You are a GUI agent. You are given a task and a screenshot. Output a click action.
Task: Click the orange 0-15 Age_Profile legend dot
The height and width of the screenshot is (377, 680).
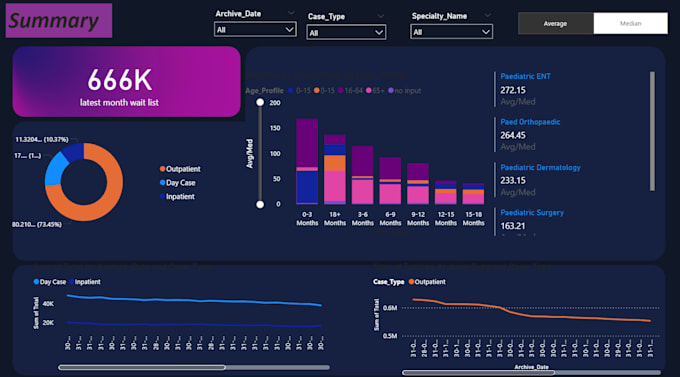[x=317, y=90]
